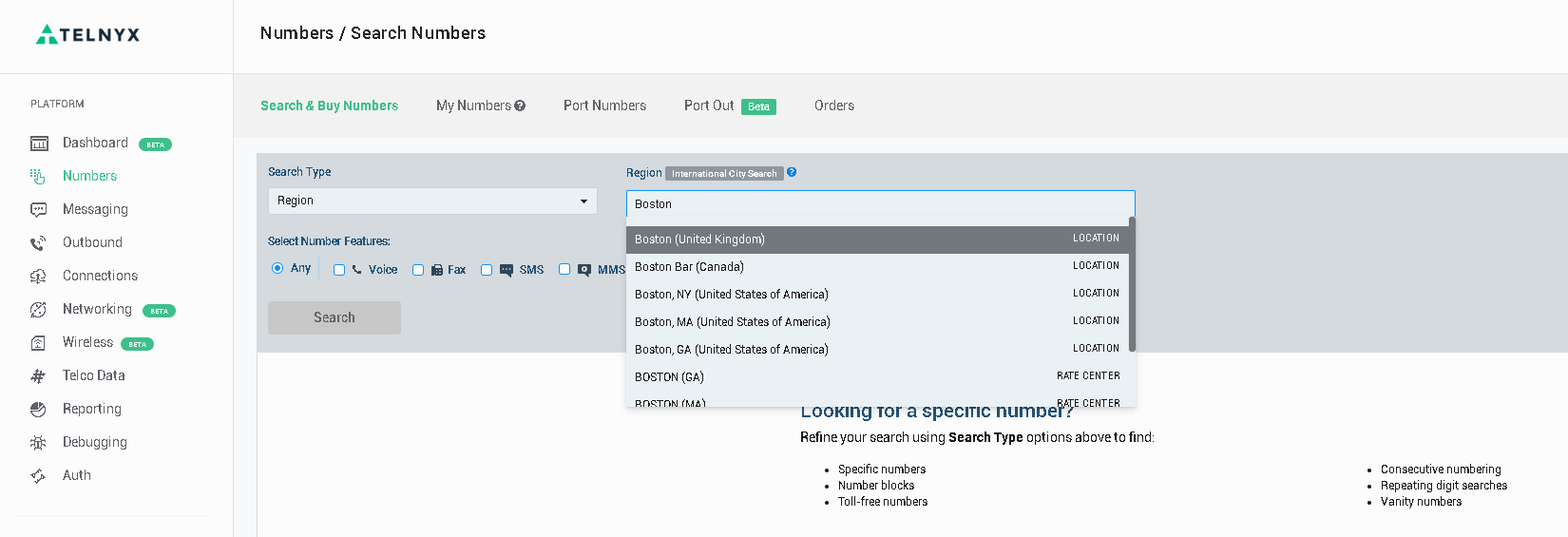Image resolution: width=1568 pixels, height=537 pixels.
Task: Enable the MMS checkbox
Action: click(x=564, y=269)
